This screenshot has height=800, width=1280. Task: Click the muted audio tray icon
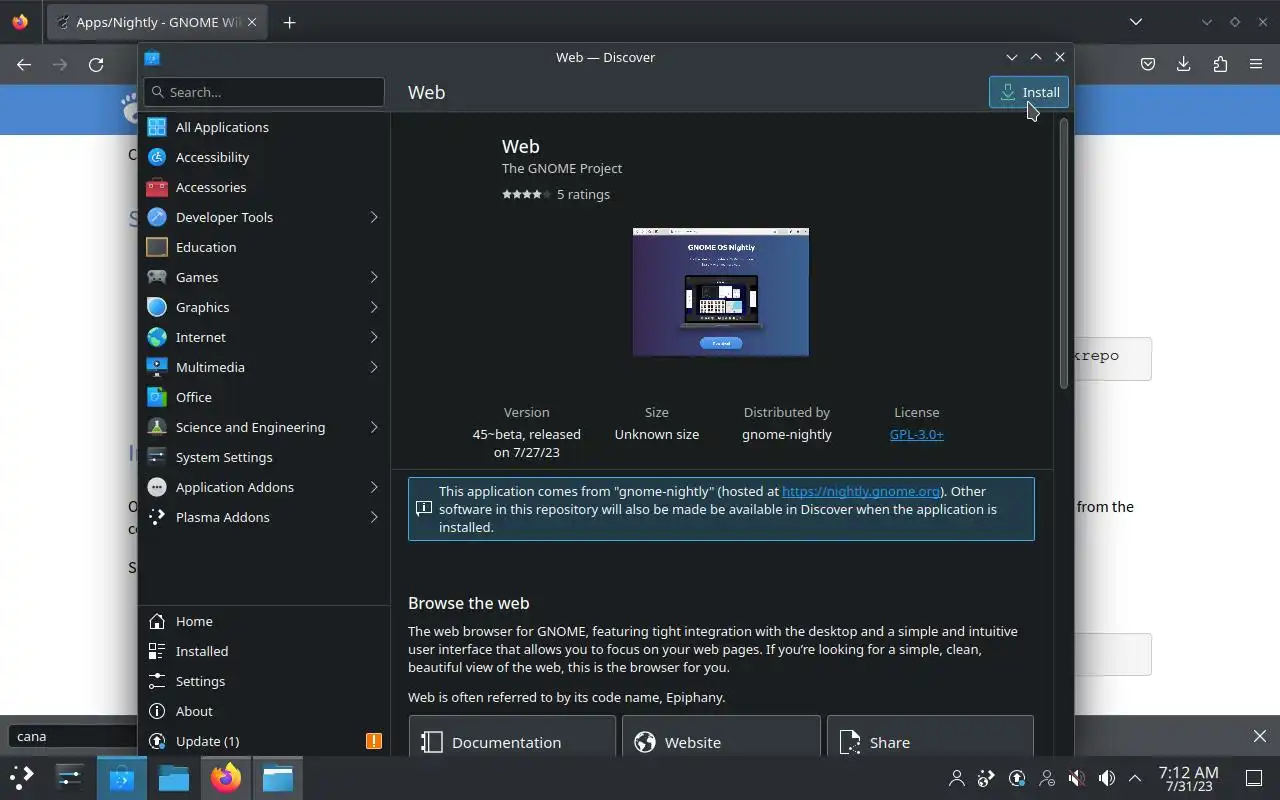1076,778
